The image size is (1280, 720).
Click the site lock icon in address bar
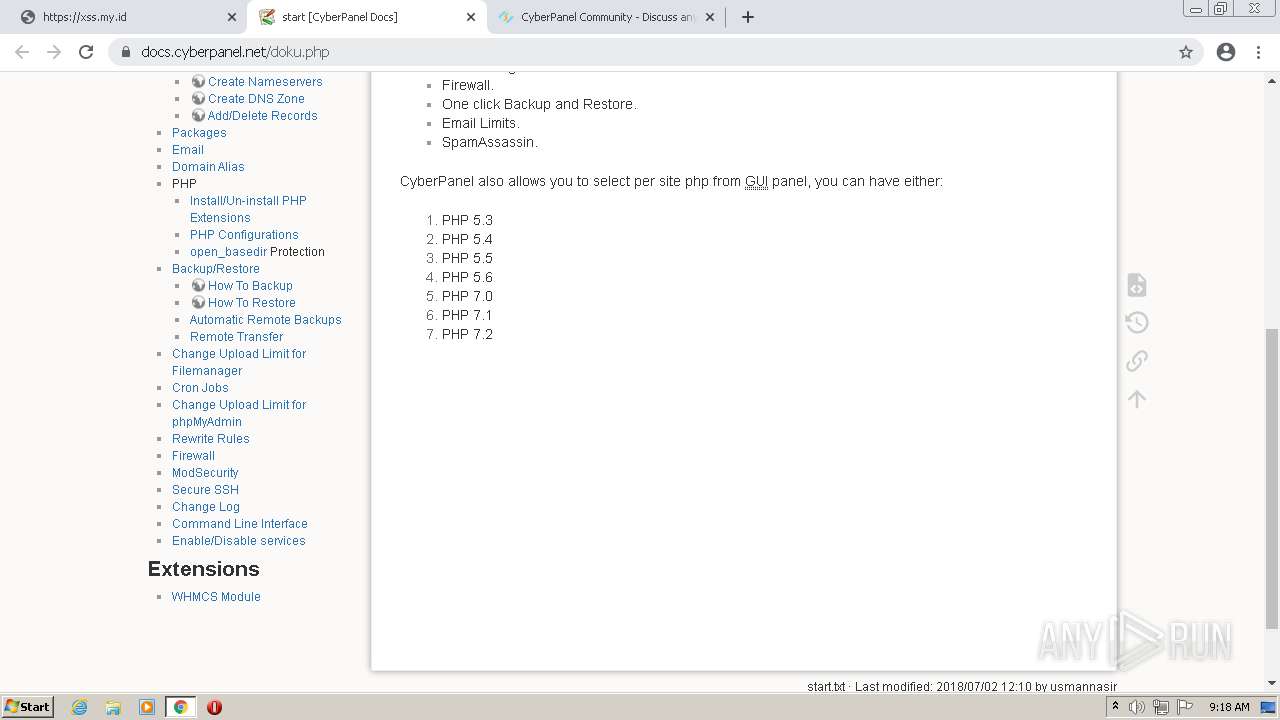126,52
